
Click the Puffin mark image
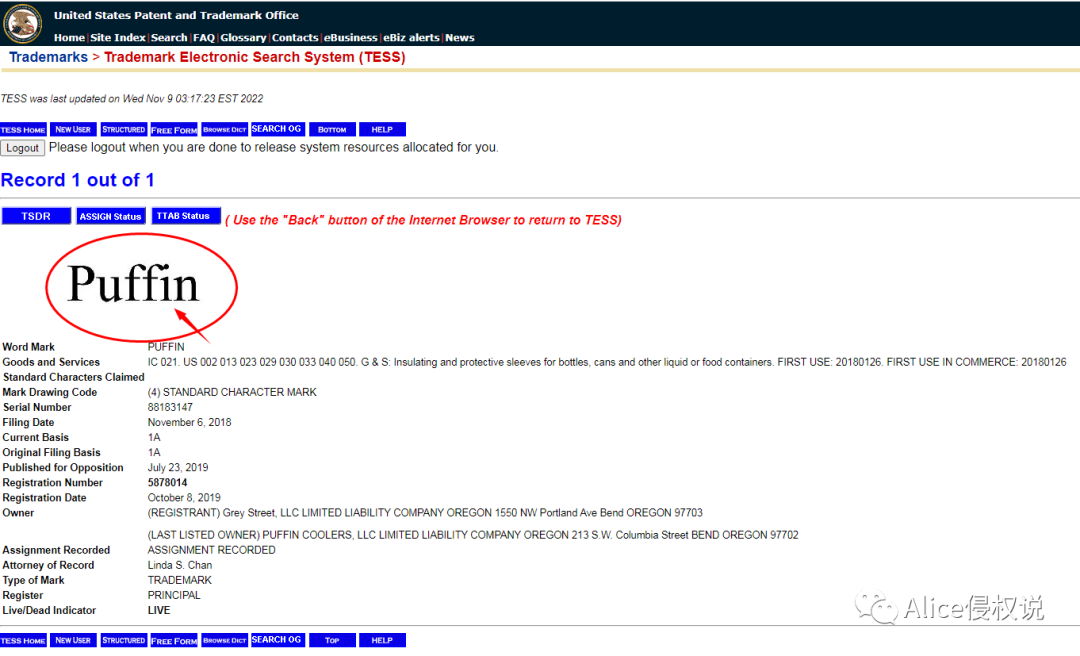click(134, 283)
